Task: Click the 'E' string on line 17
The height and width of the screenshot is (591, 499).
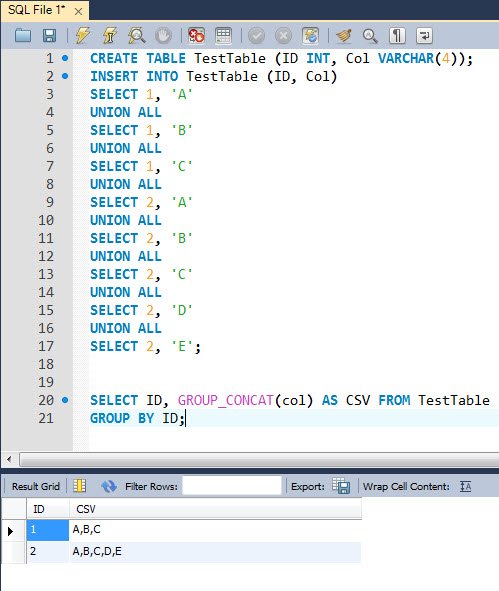Action: 182,346
